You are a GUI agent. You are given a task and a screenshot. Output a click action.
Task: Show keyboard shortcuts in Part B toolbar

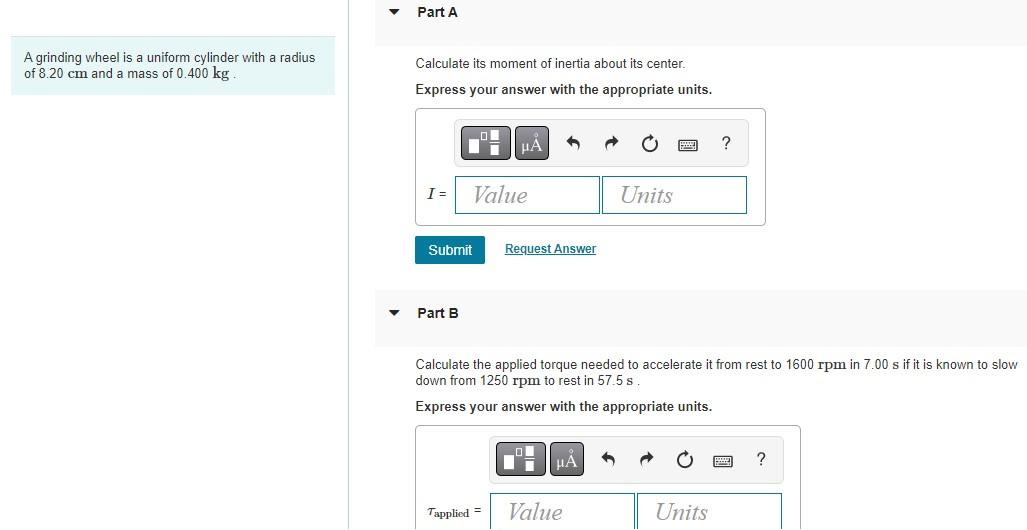coord(722,461)
